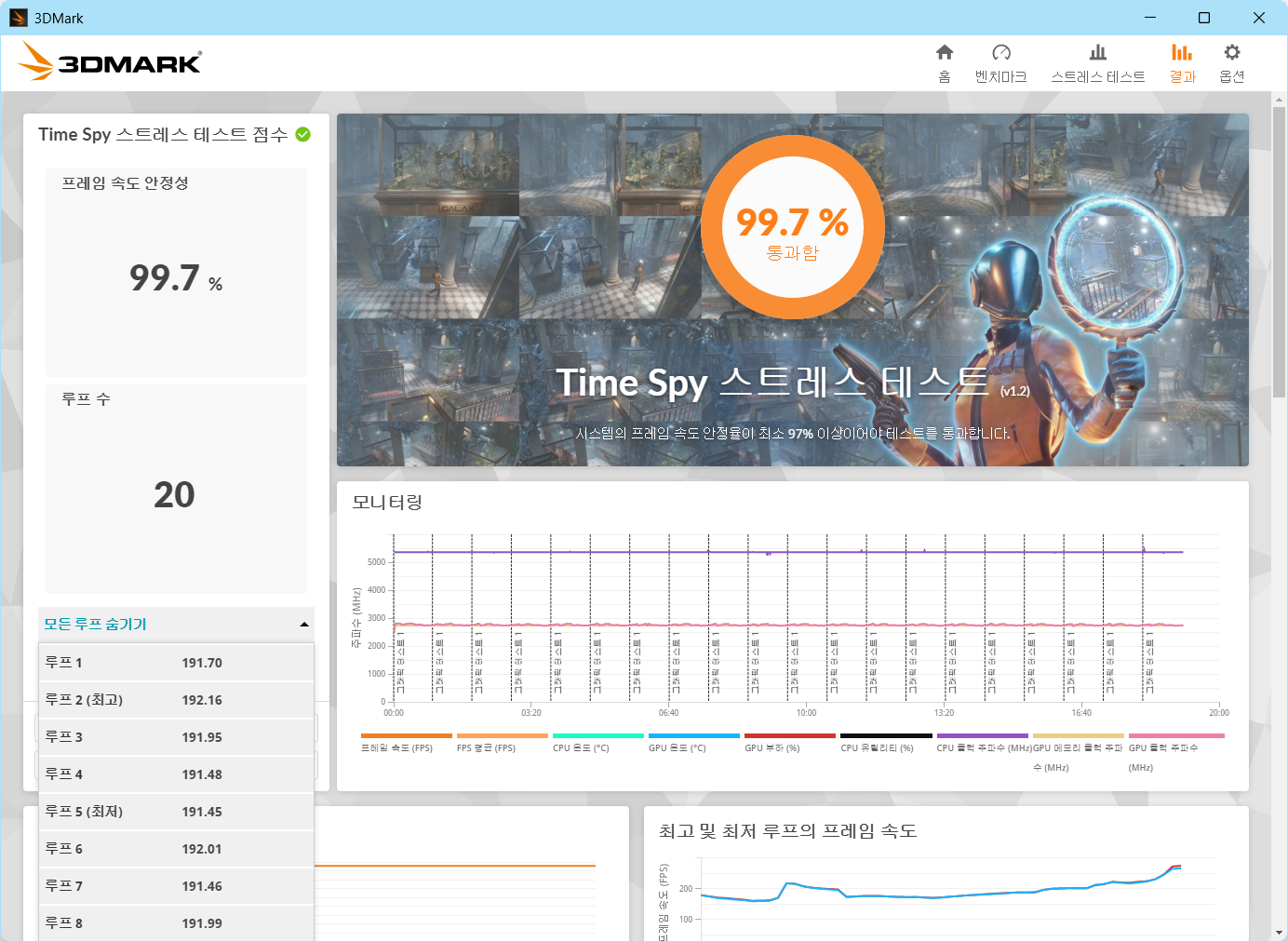This screenshot has height=942, width=1288.
Task: Toggle GPU 클럭 주파수 legend swatch
Action: 1176,735
